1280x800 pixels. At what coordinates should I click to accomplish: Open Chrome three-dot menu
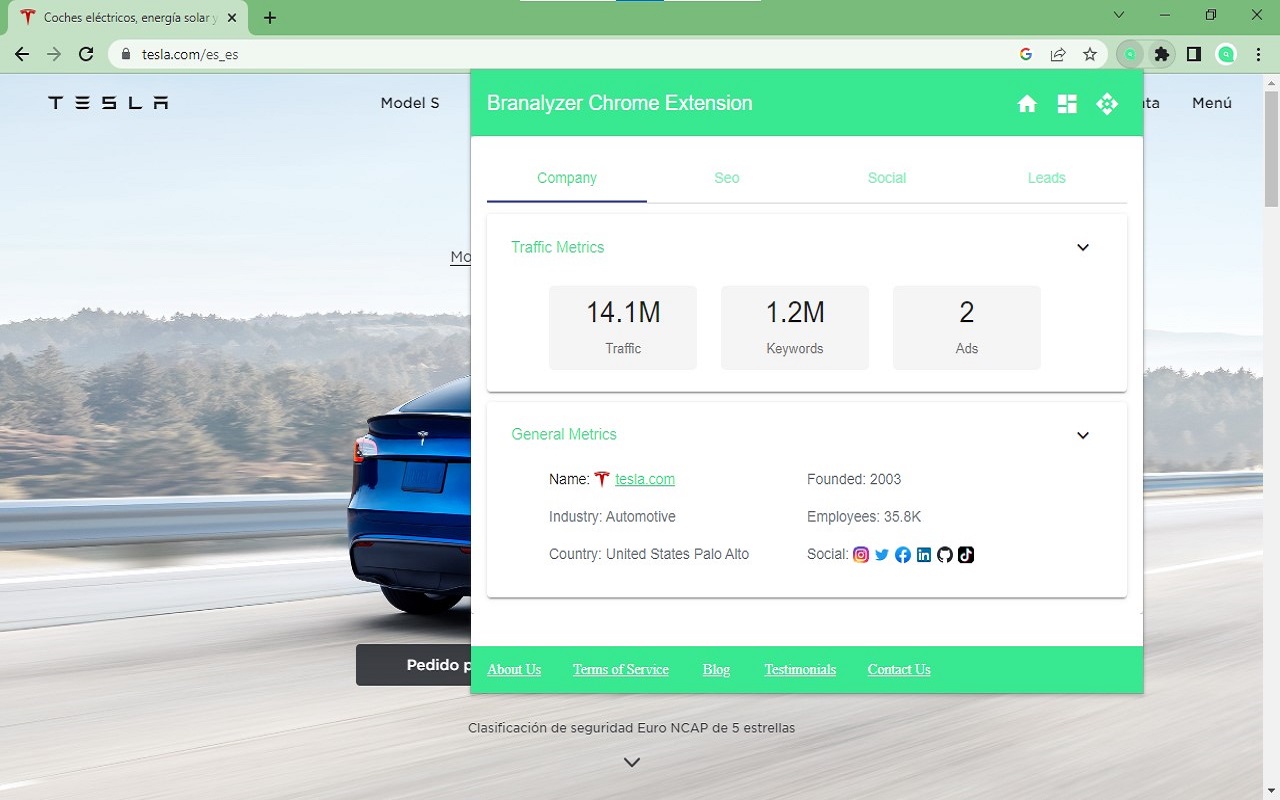click(1258, 55)
